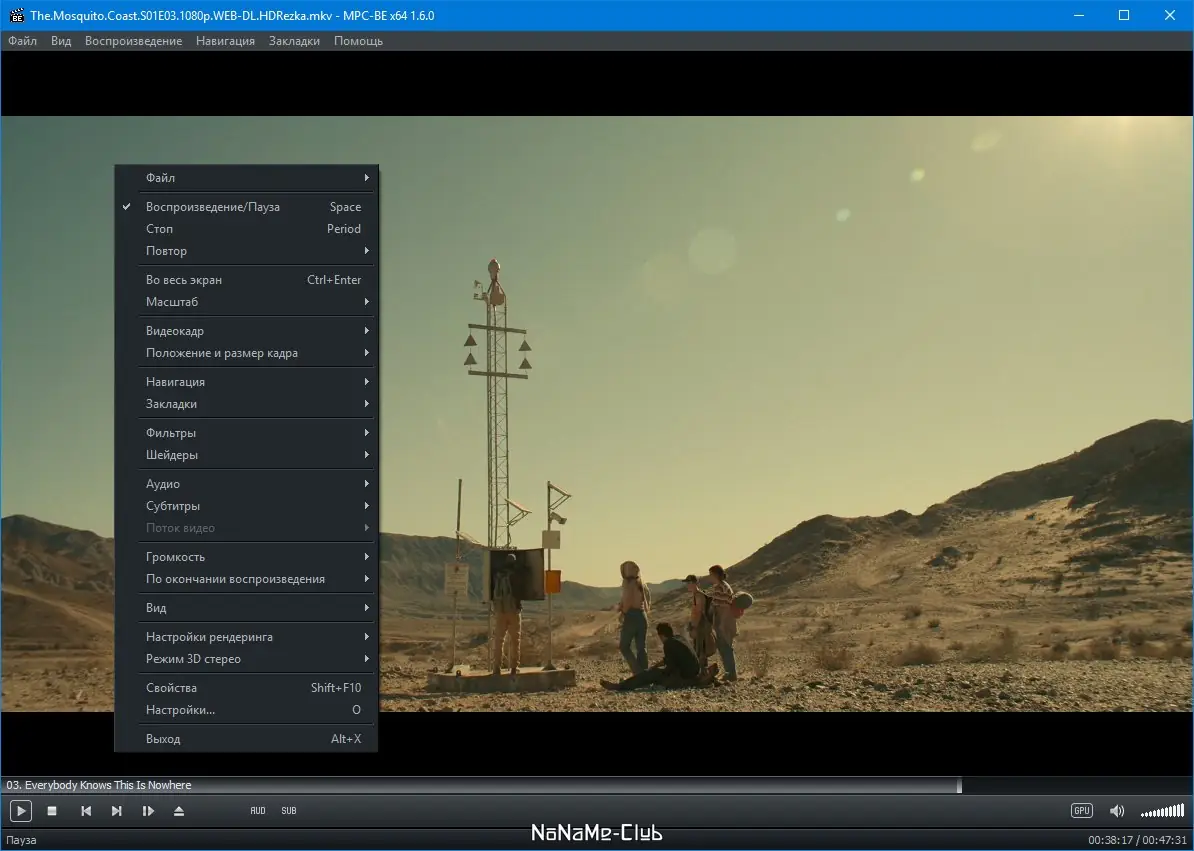The width and height of the screenshot is (1194, 851).
Task: Open the Помощь menu bar item
Action: click(x=358, y=41)
